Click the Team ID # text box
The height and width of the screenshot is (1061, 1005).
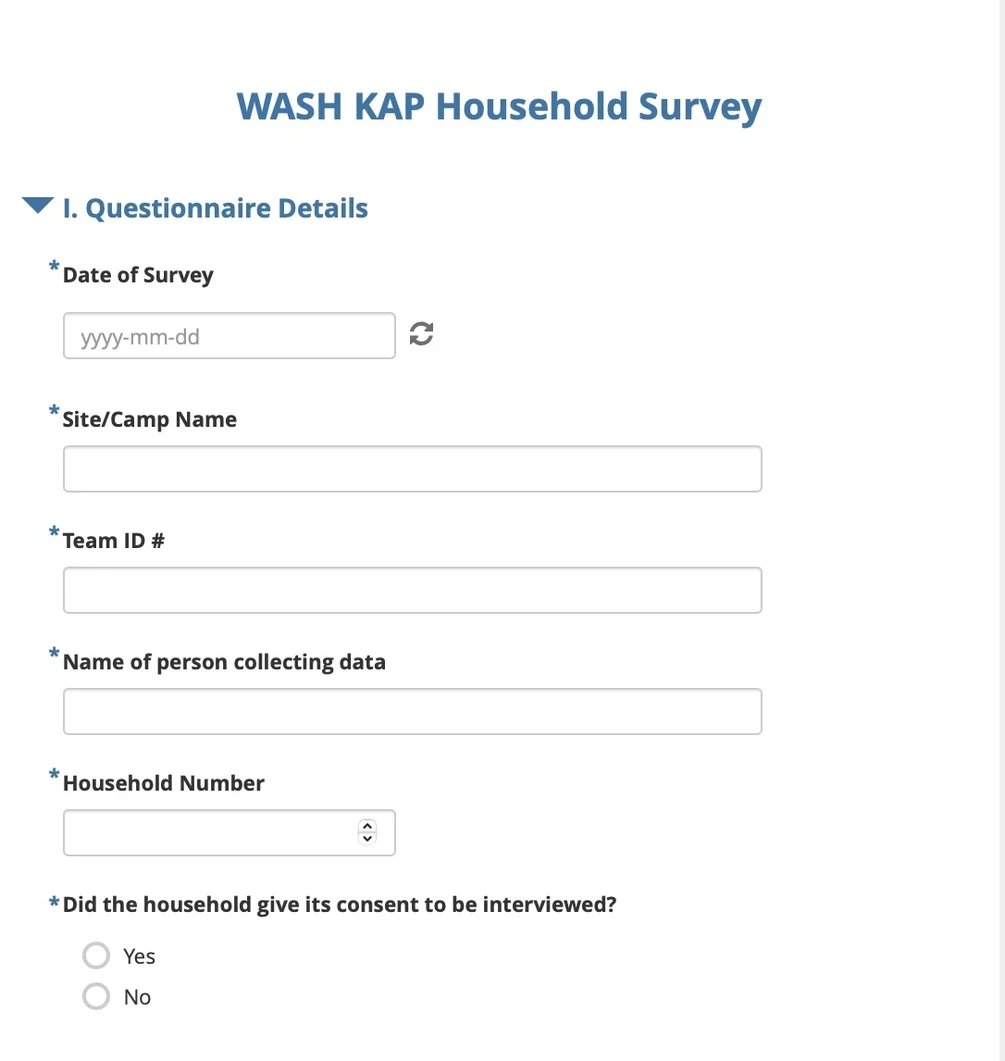pos(412,590)
